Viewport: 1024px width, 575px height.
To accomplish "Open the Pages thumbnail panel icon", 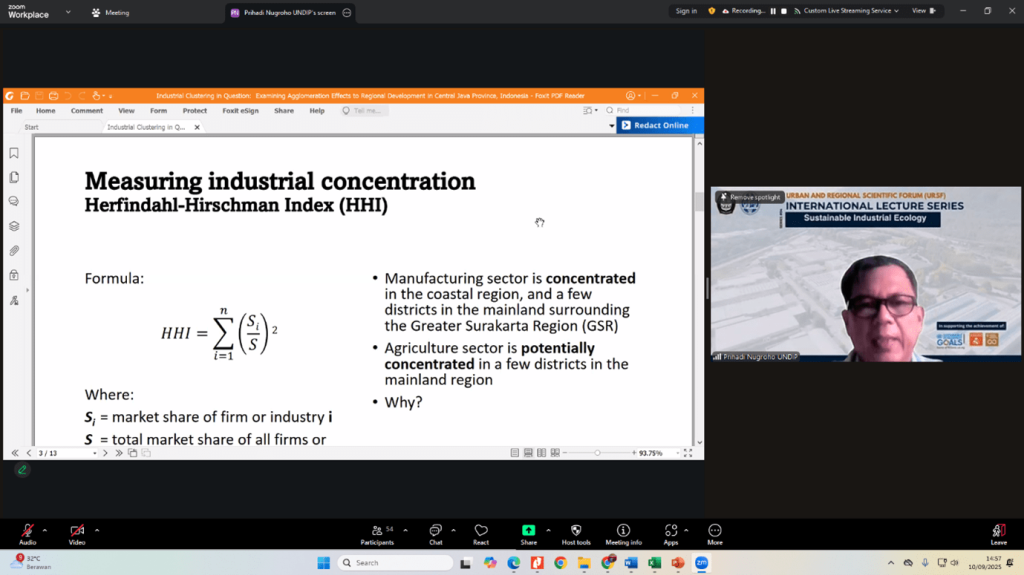I will (14, 177).
